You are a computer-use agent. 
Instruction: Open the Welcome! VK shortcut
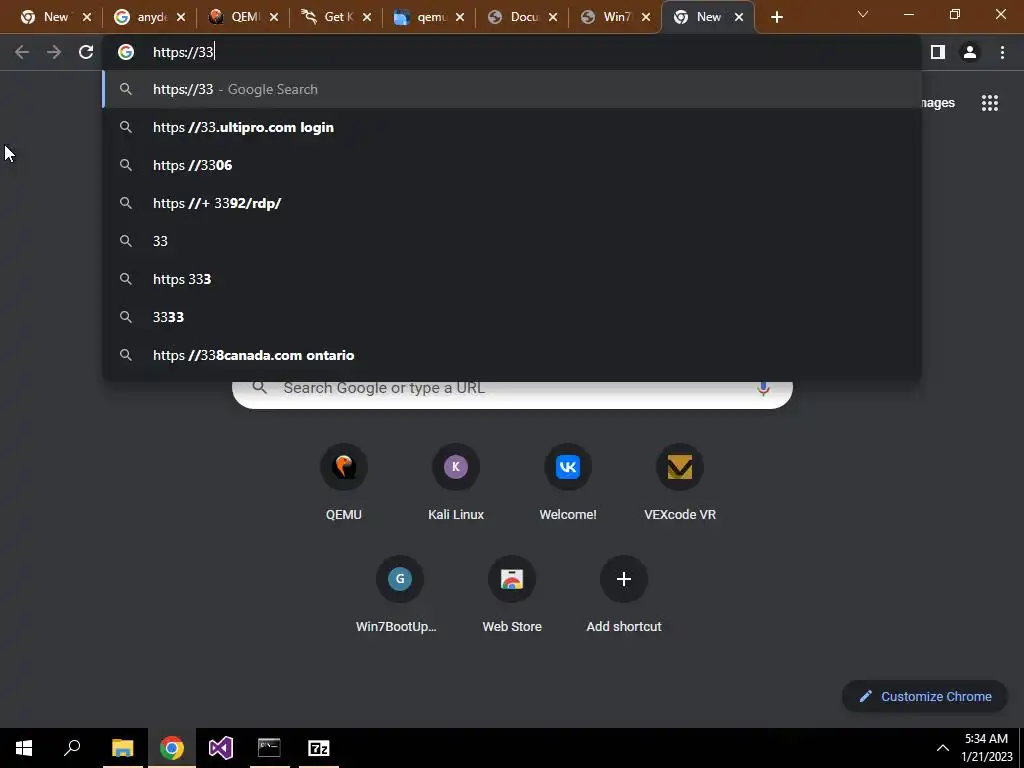click(x=568, y=483)
